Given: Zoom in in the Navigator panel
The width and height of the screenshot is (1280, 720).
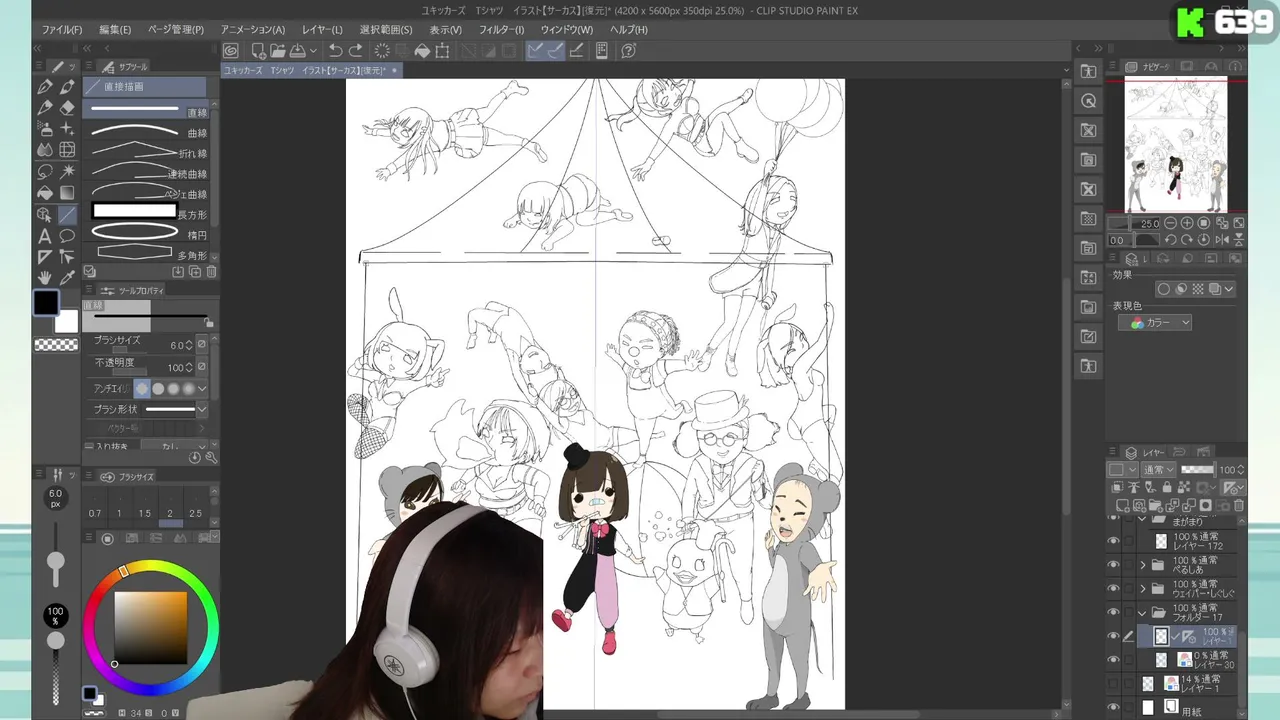Looking at the screenshot, I should tap(1186, 223).
